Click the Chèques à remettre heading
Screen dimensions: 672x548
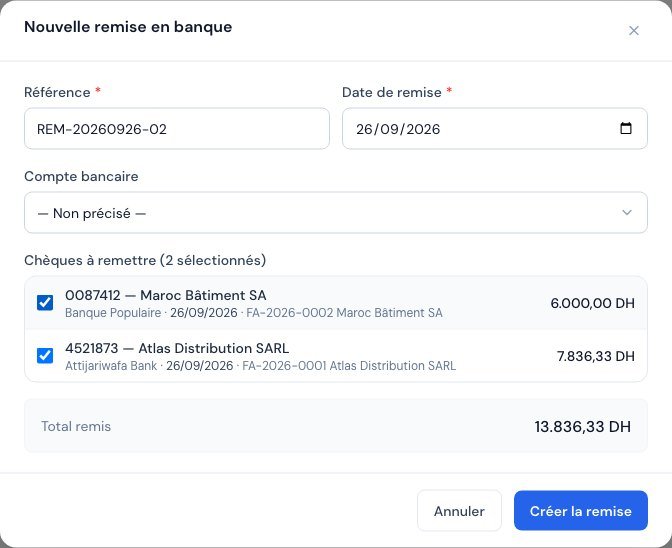[x=145, y=260]
